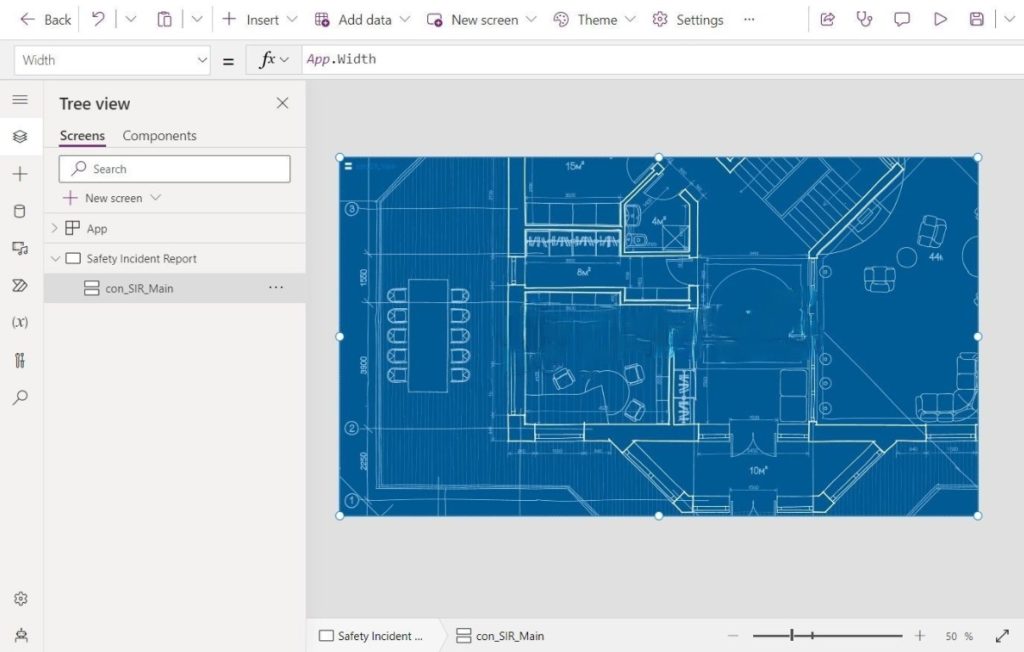Open the Share icon in top bar
The height and width of the screenshot is (652, 1024).
tap(827, 20)
